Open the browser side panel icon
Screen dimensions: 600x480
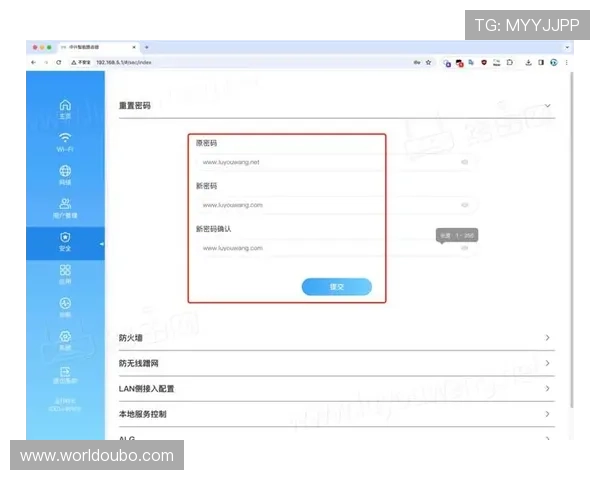pos(541,62)
